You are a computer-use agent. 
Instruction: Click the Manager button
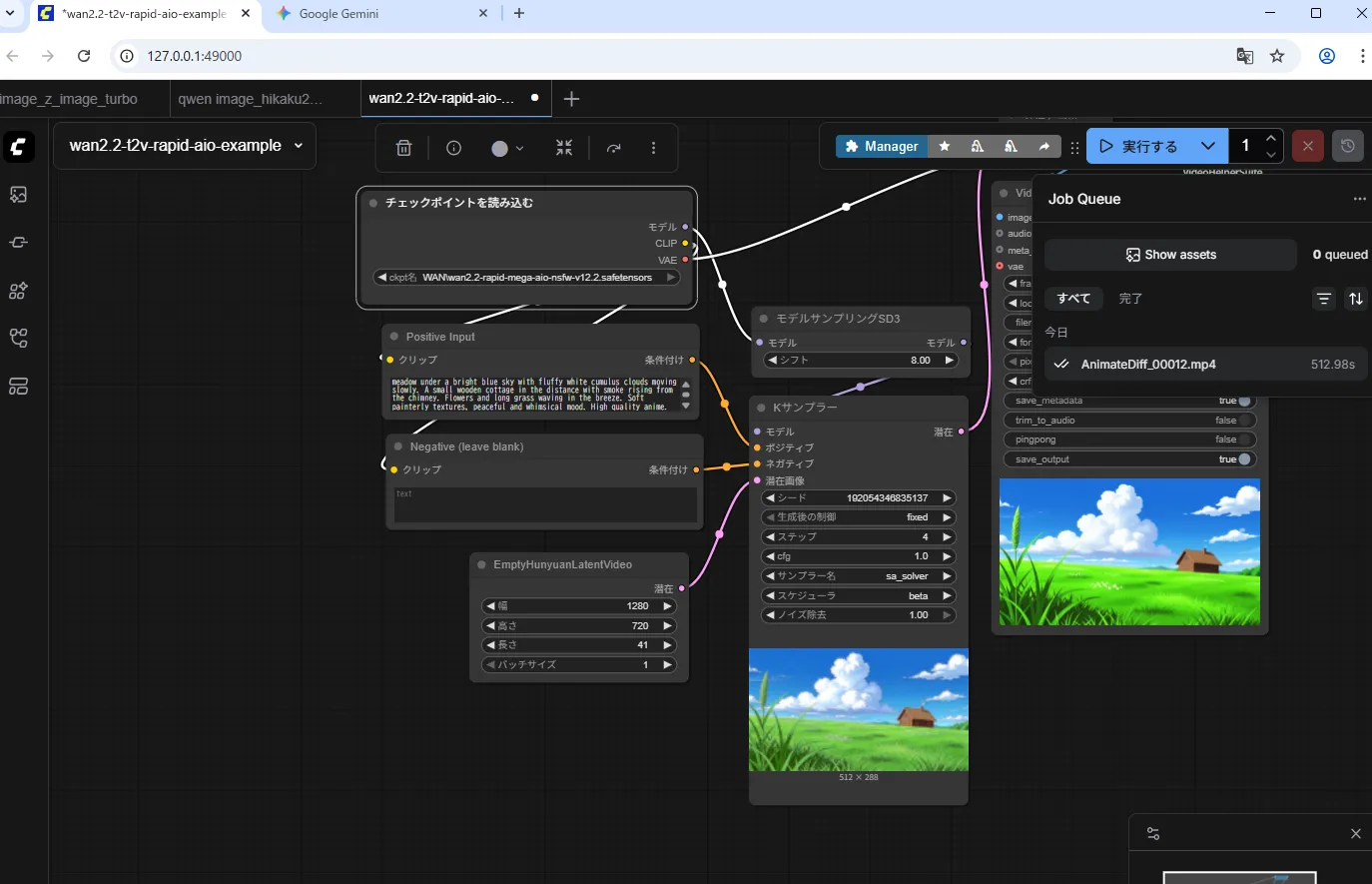[881, 146]
